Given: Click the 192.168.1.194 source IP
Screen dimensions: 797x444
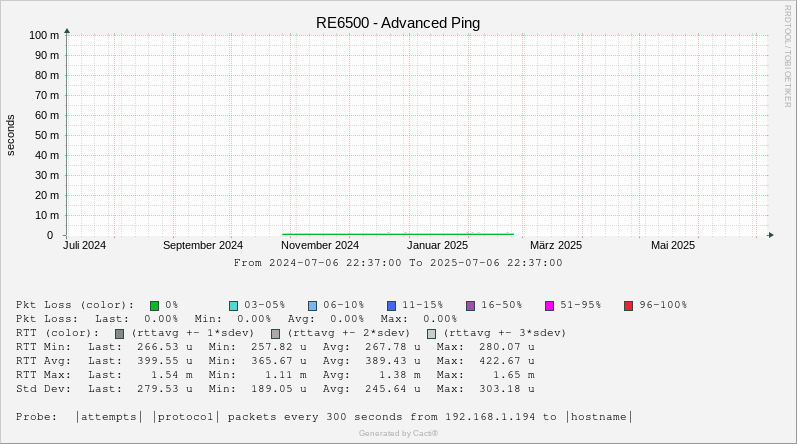Looking at the screenshot, I should 490,417.
